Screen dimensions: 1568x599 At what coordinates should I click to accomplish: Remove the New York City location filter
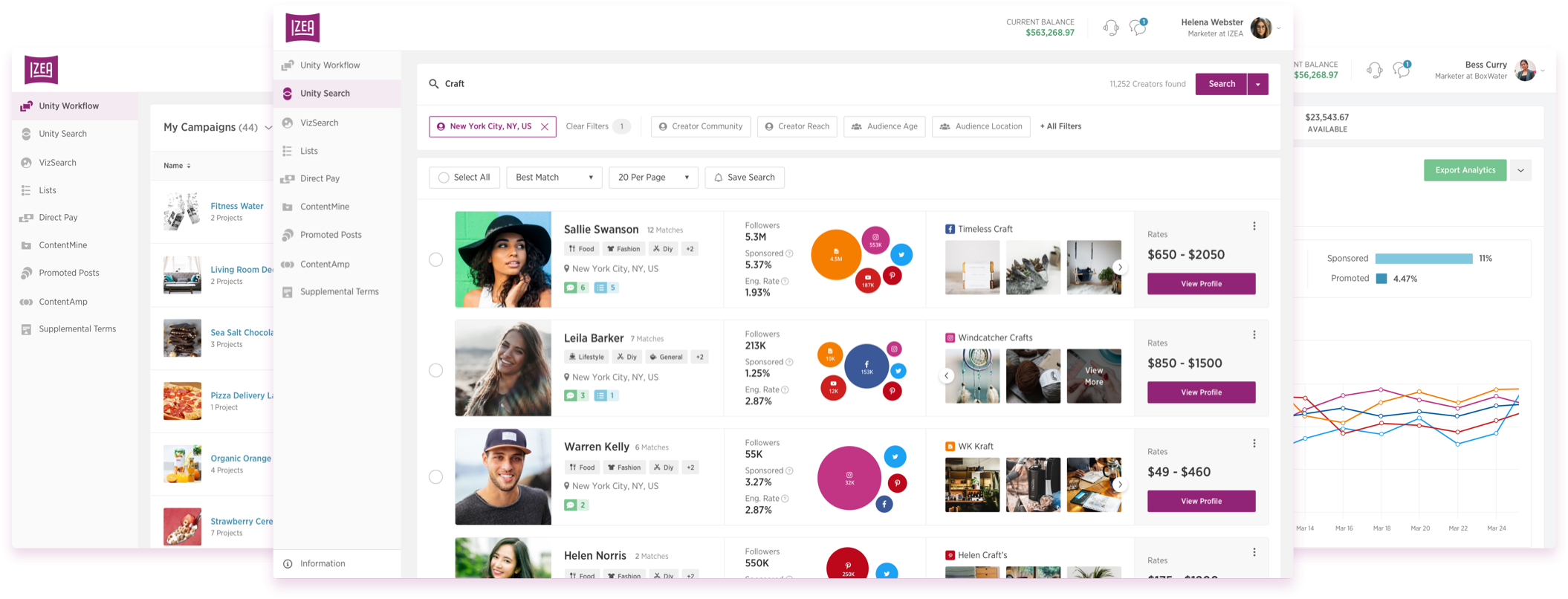(x=545, y=127)
